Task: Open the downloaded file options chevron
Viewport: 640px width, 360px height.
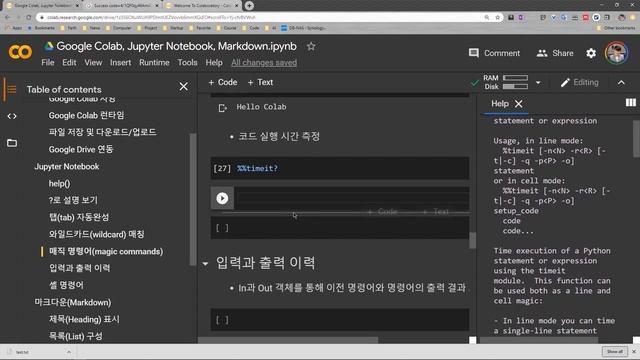Action: pos(69,352)
